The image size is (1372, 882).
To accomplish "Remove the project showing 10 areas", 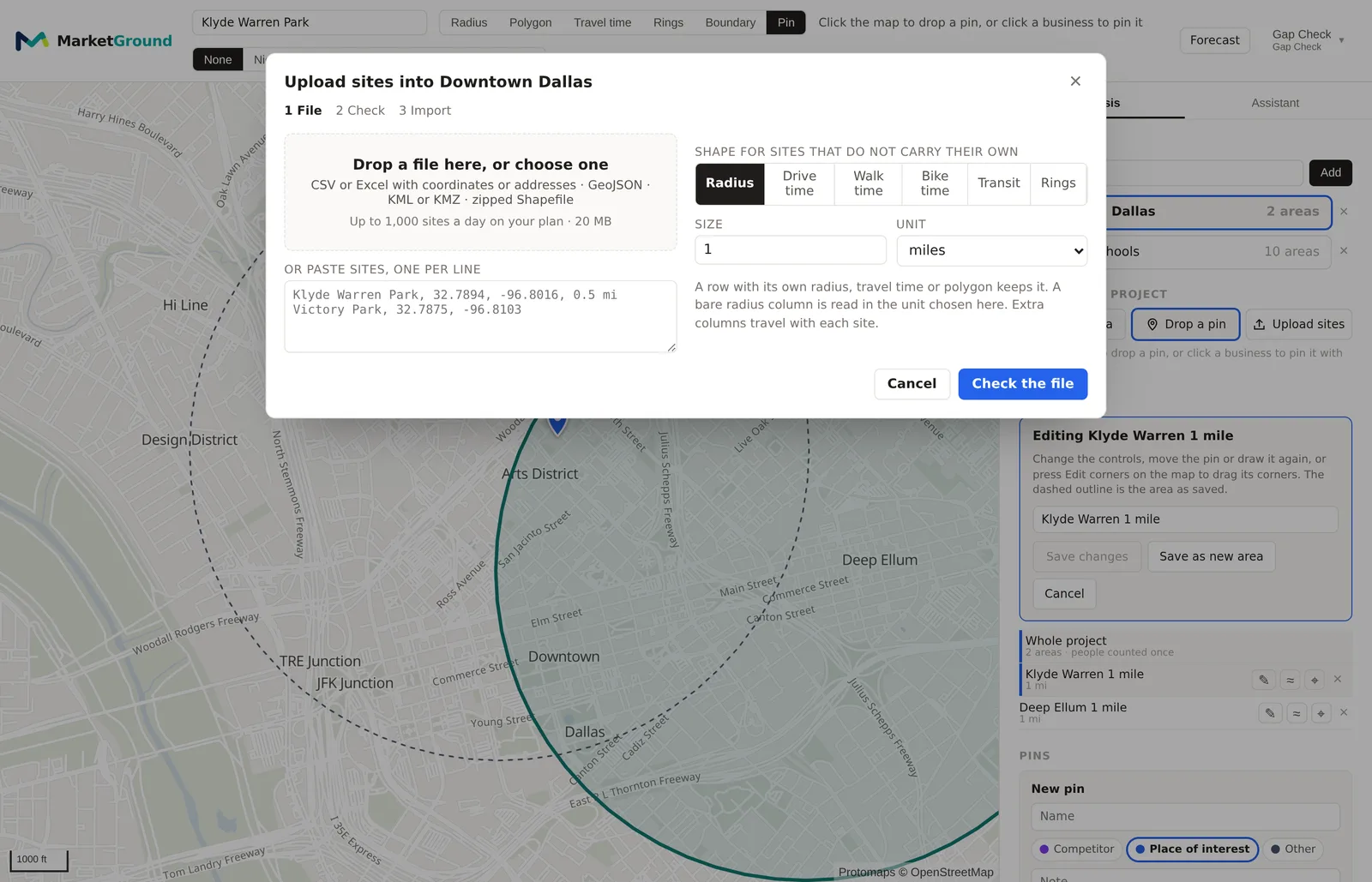I will click(x=1344, y=251).
